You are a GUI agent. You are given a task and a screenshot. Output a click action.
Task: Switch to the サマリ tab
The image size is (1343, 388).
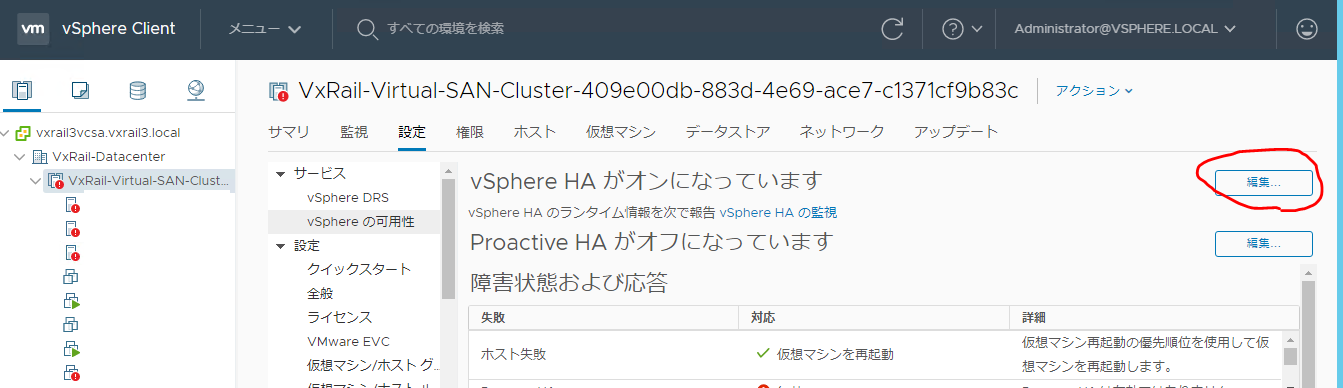click(289, 132)
